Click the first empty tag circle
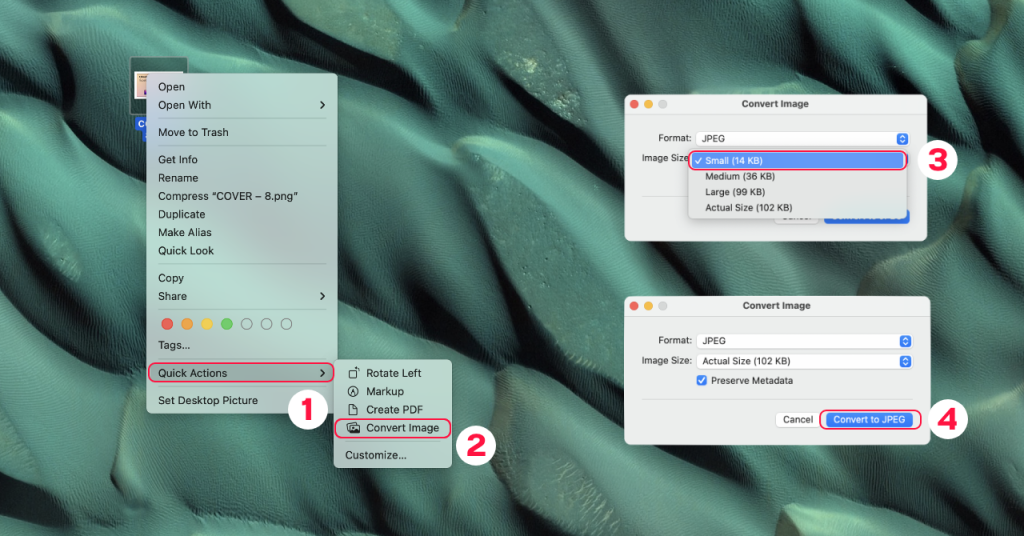1024x536 pixels. [246, 324]
